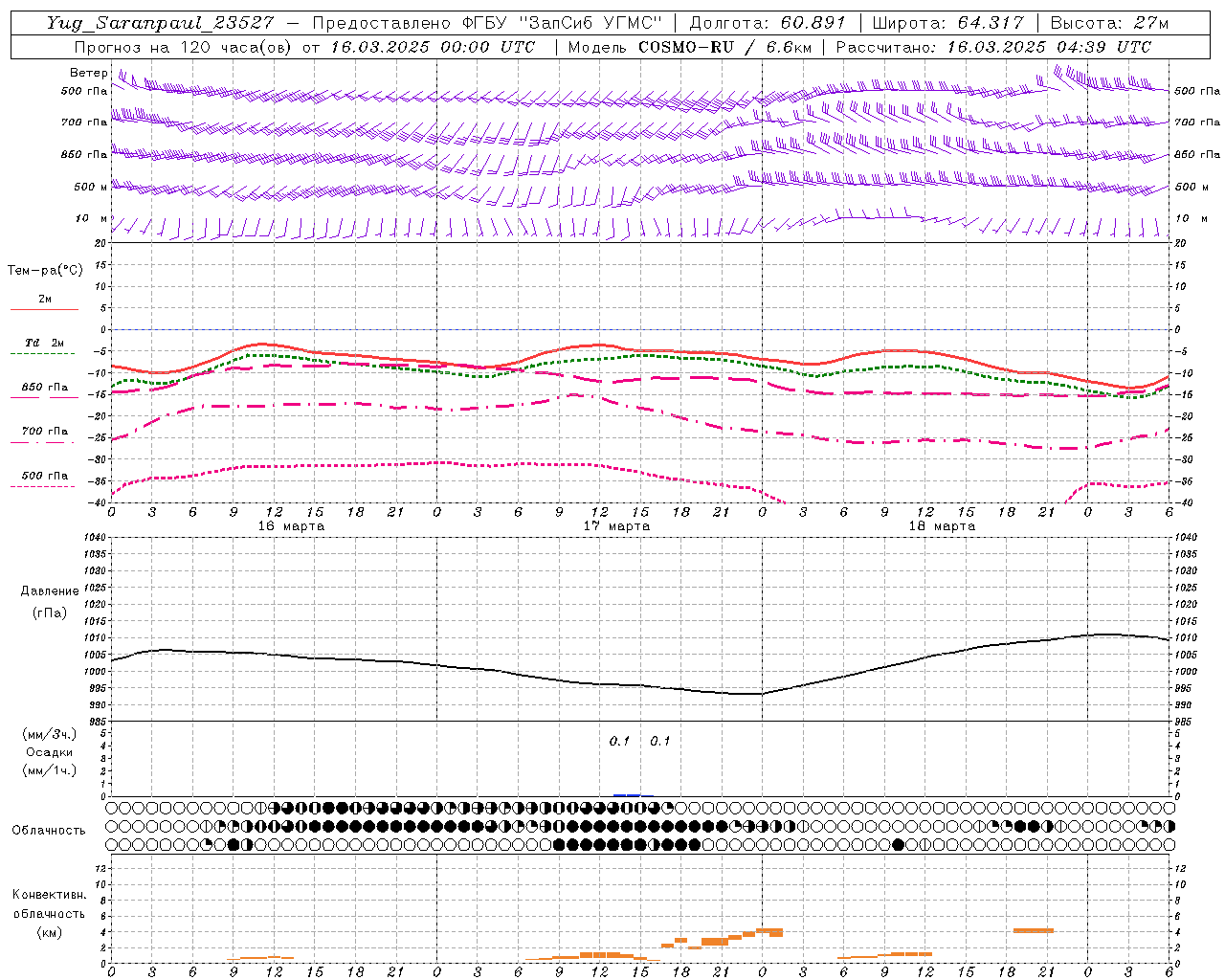
Task: Click the (мм/3ч.) precipitation unit label
Action: 49,734
